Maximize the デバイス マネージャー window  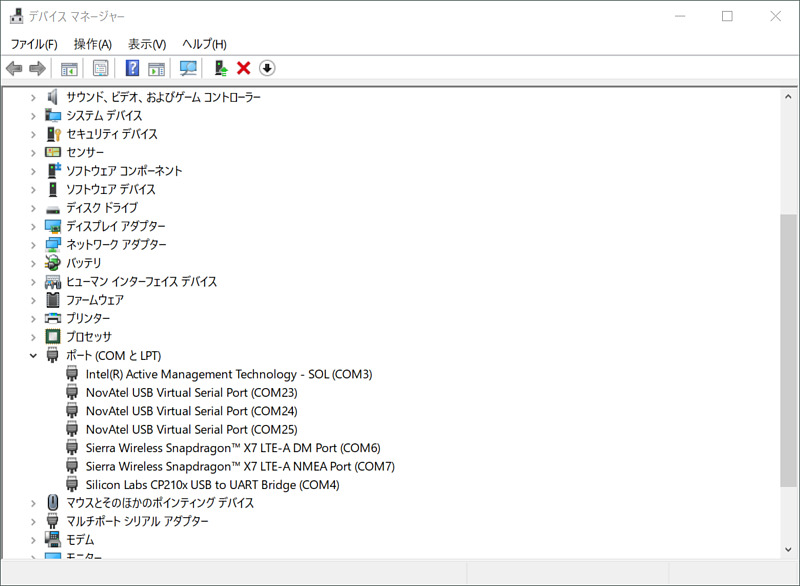[x=728, y=16]
